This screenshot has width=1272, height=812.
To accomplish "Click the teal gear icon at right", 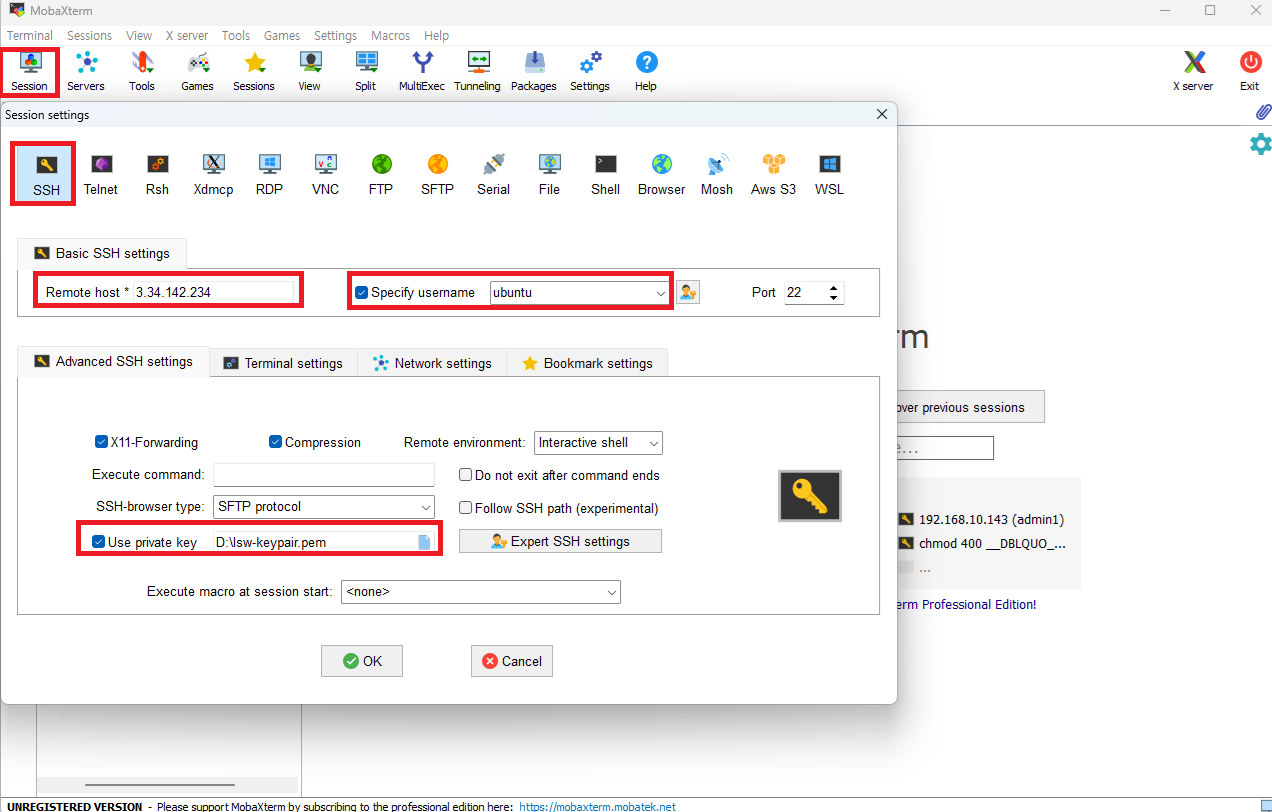I will pos(1260,144).
